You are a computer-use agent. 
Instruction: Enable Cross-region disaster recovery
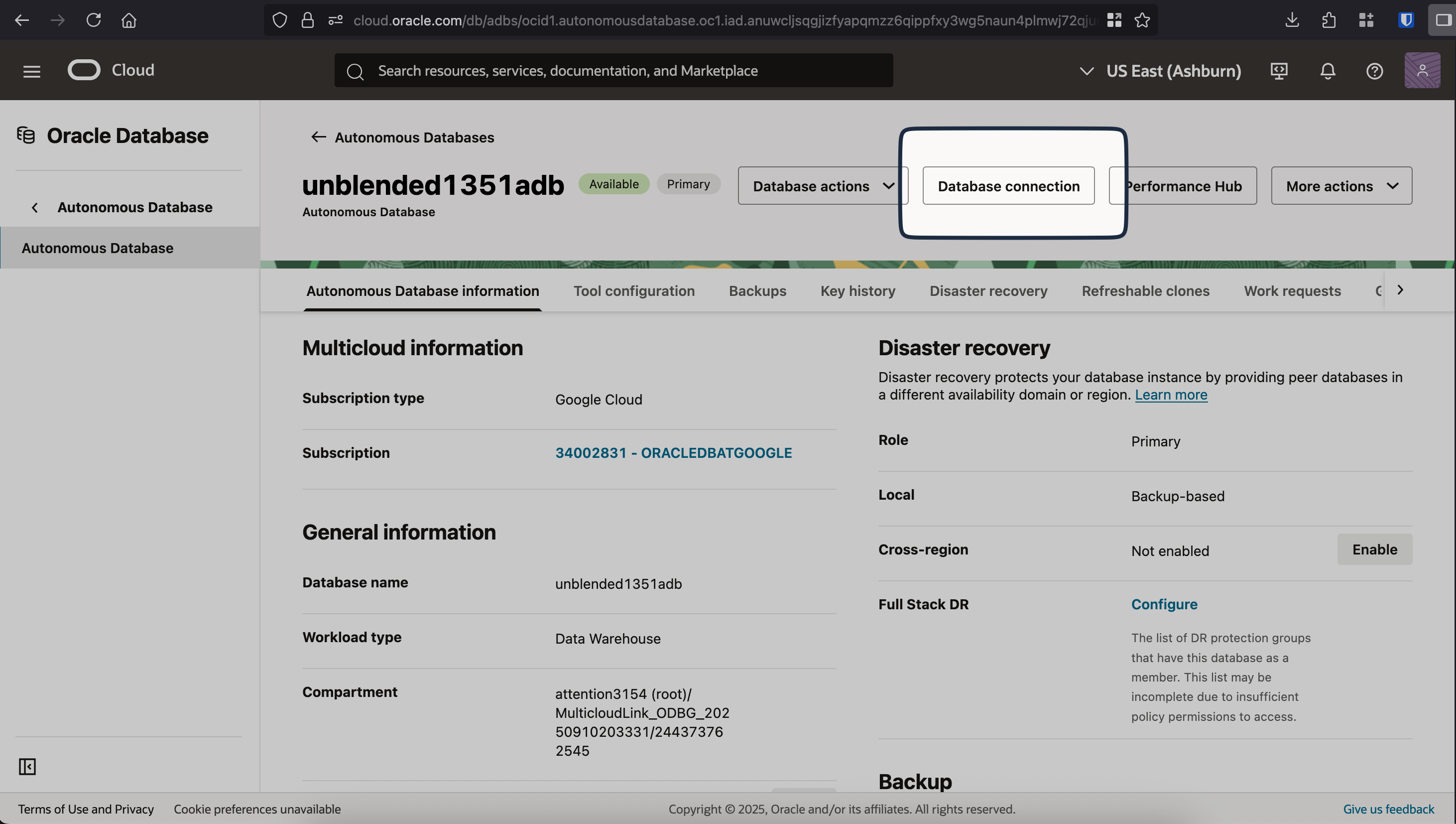click(1374, 549)
